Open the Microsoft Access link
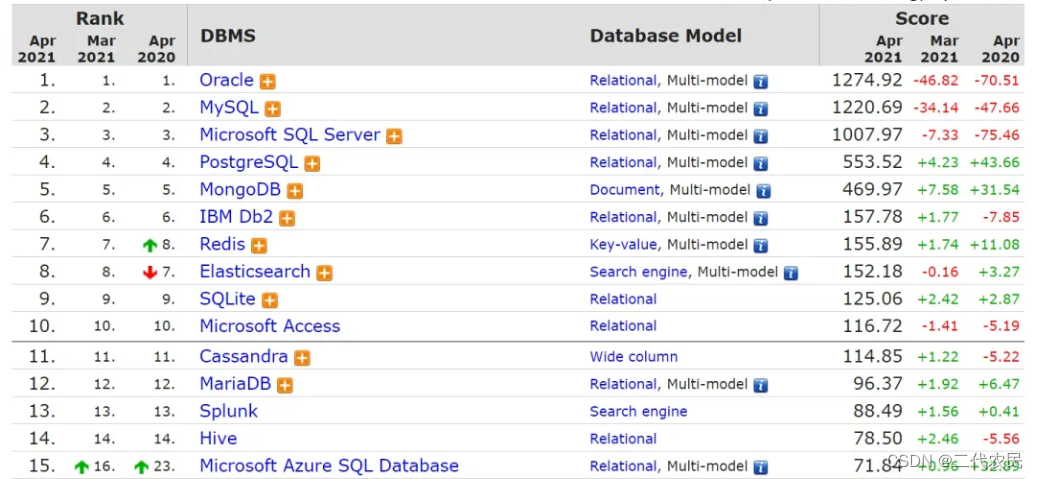 click(x=270, y=326)
